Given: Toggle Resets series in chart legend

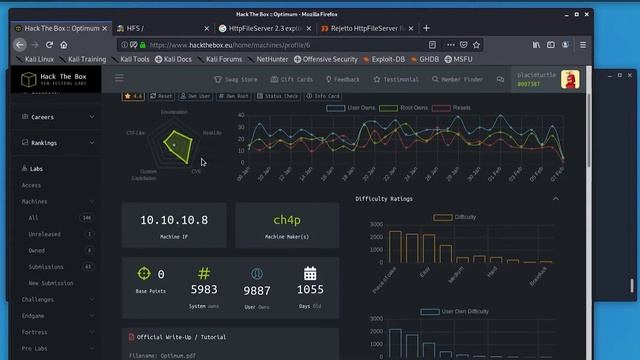Looking at the screenshot, I should [451, 108].
